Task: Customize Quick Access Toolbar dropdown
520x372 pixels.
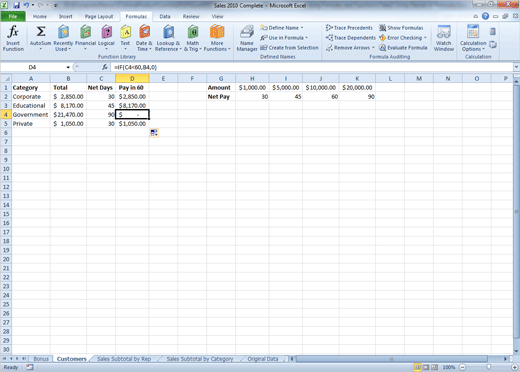Action: pos(55,5)
